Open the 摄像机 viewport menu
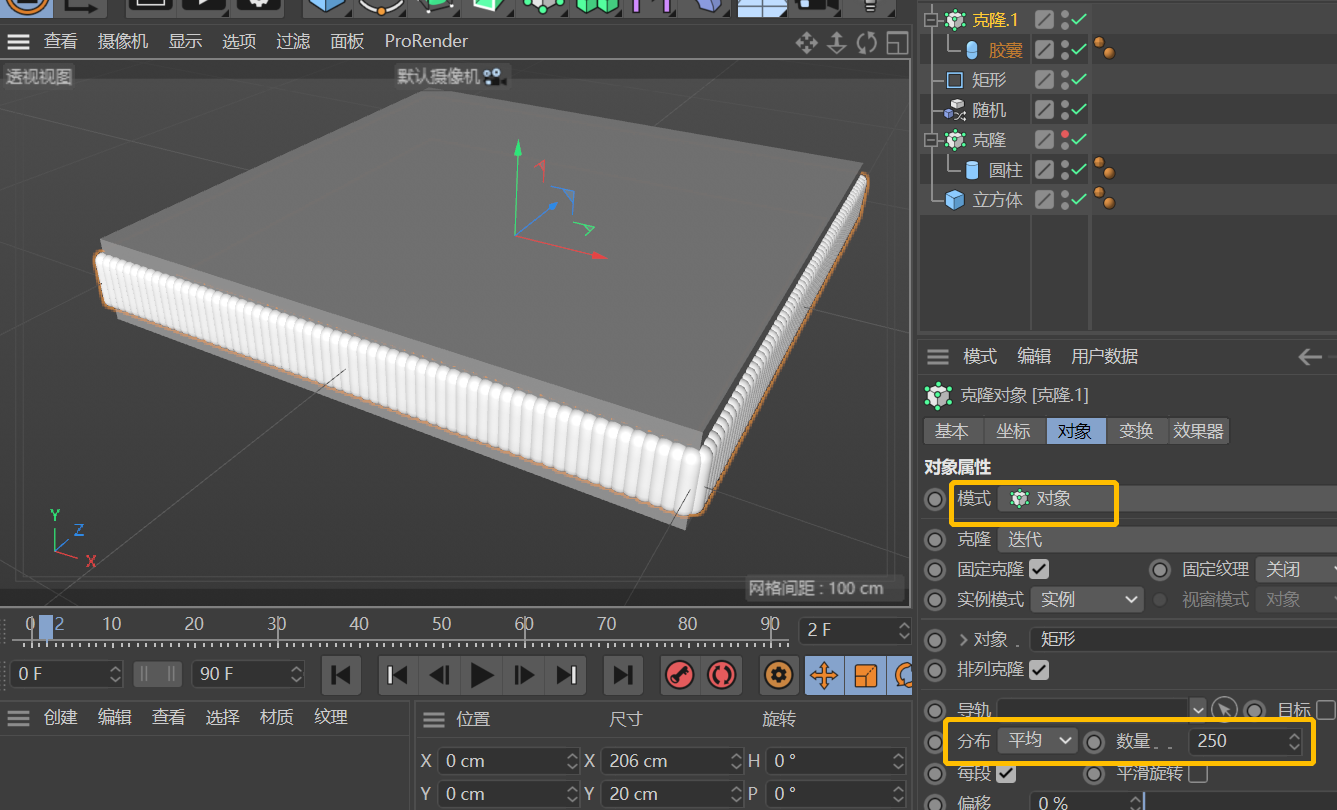The height and width of the screenshot is (810, 1337). click(x=123, y=41)
